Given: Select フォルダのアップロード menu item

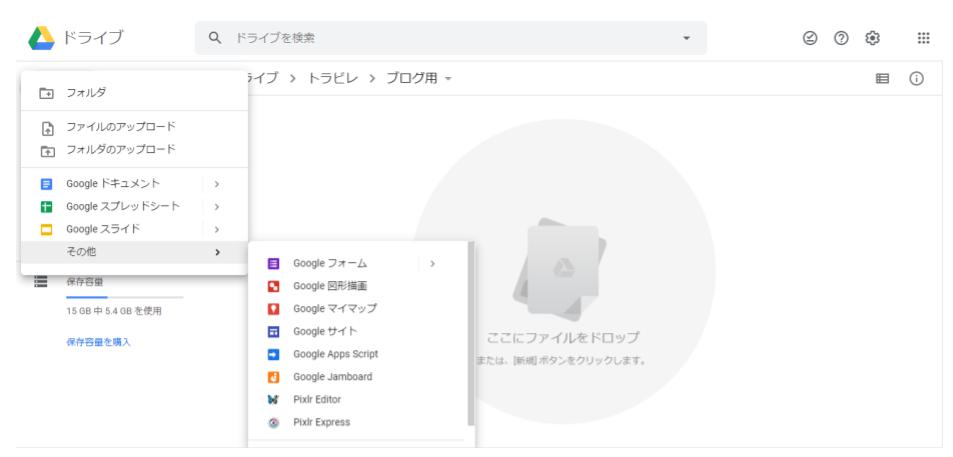Looking at the screenshot, I should coord(134,149).
